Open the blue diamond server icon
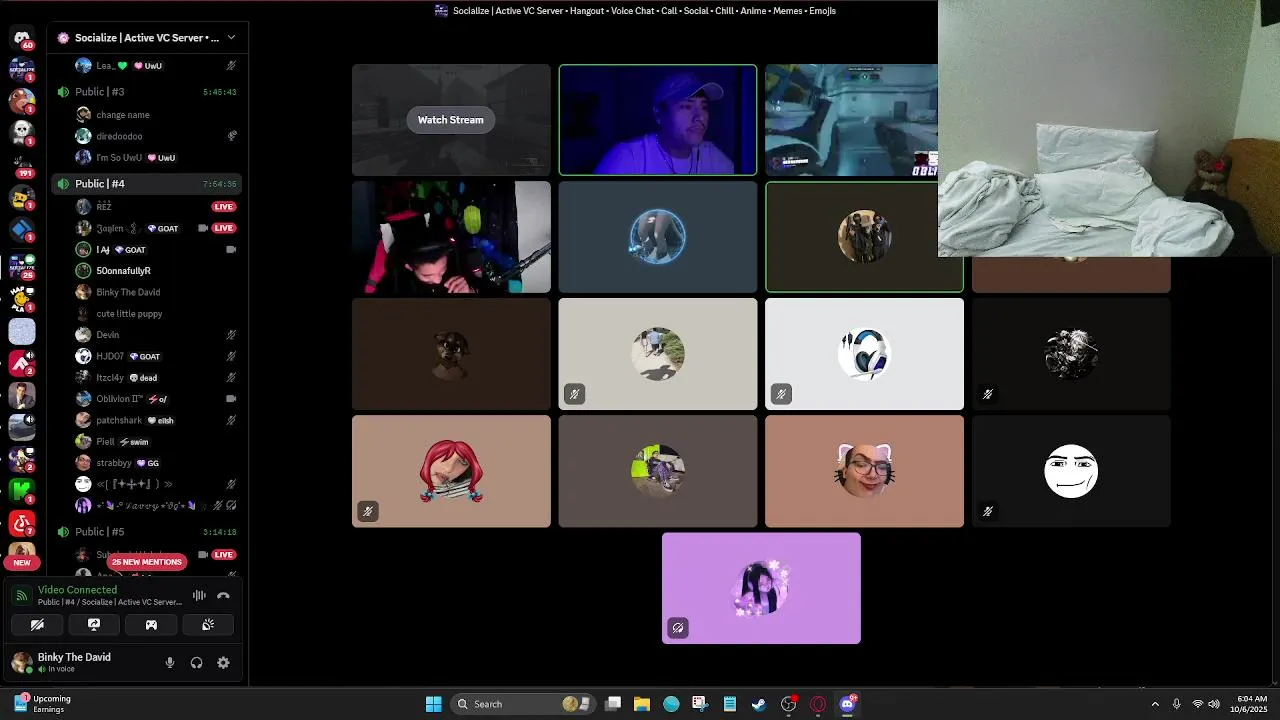 point(22,230)
